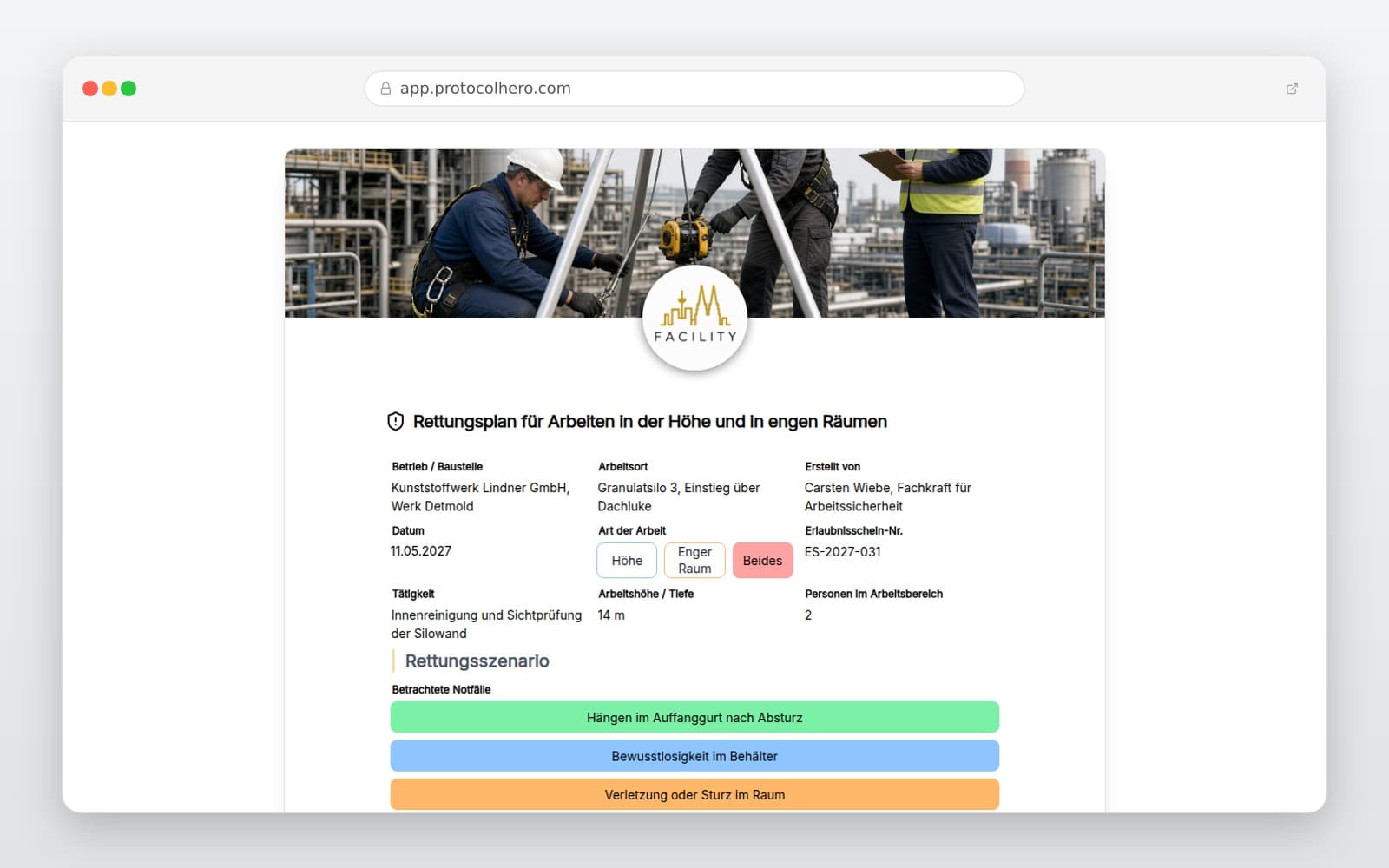Click the green maximize window dot

[128, 89]
